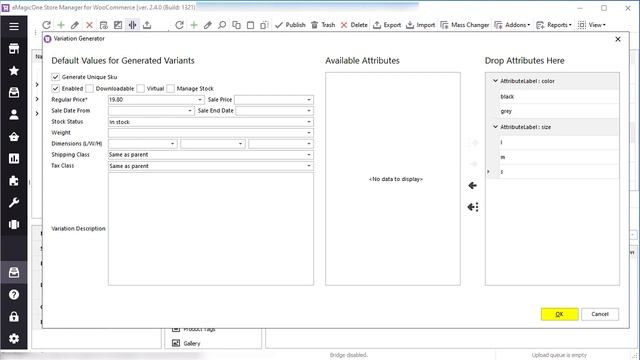The height and width of the screenshot is (360, 640).
Task: Click the Cancel button
Action: pyautogui.click(x=600, y=314)
